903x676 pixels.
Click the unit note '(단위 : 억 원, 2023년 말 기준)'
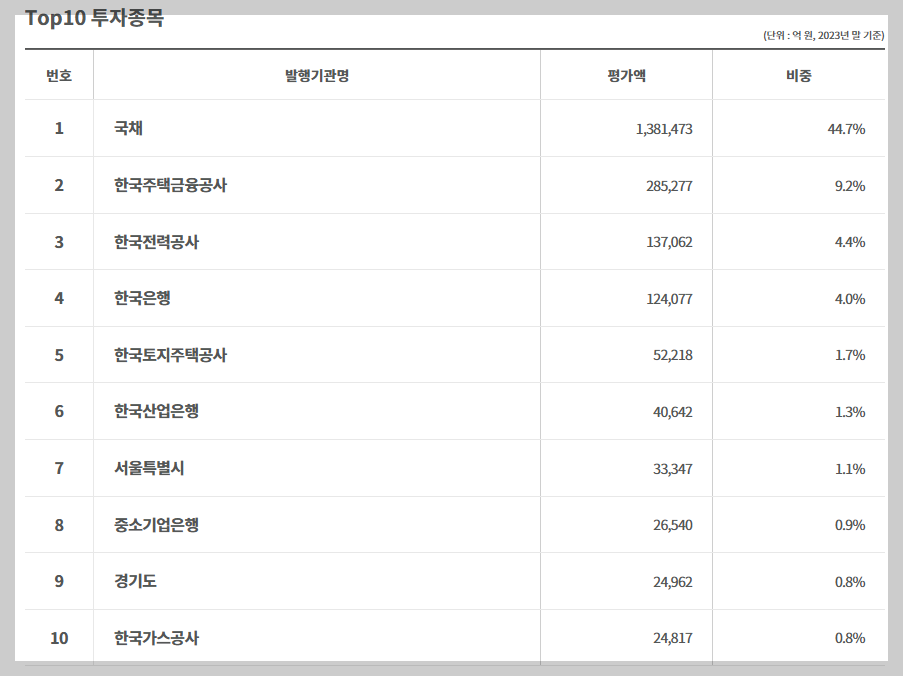824,36
